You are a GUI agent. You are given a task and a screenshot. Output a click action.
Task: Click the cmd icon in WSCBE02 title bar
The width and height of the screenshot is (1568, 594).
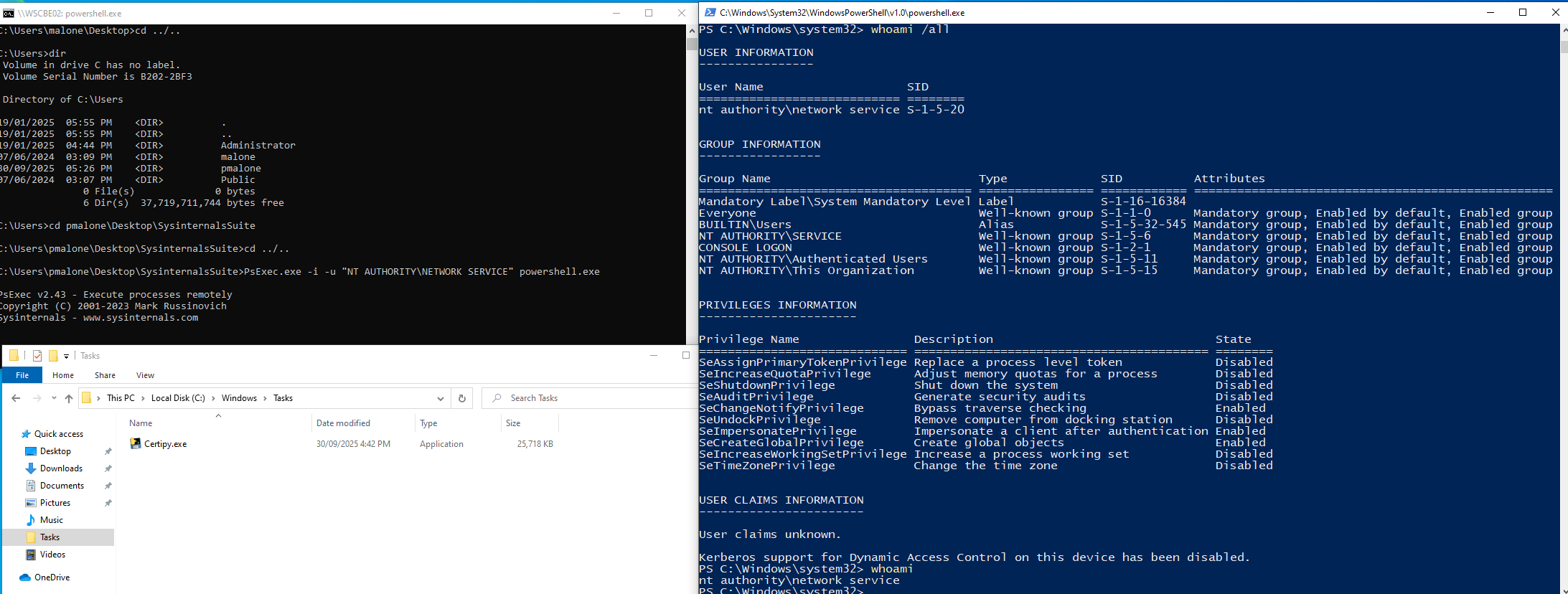click(x=9, y=13)
